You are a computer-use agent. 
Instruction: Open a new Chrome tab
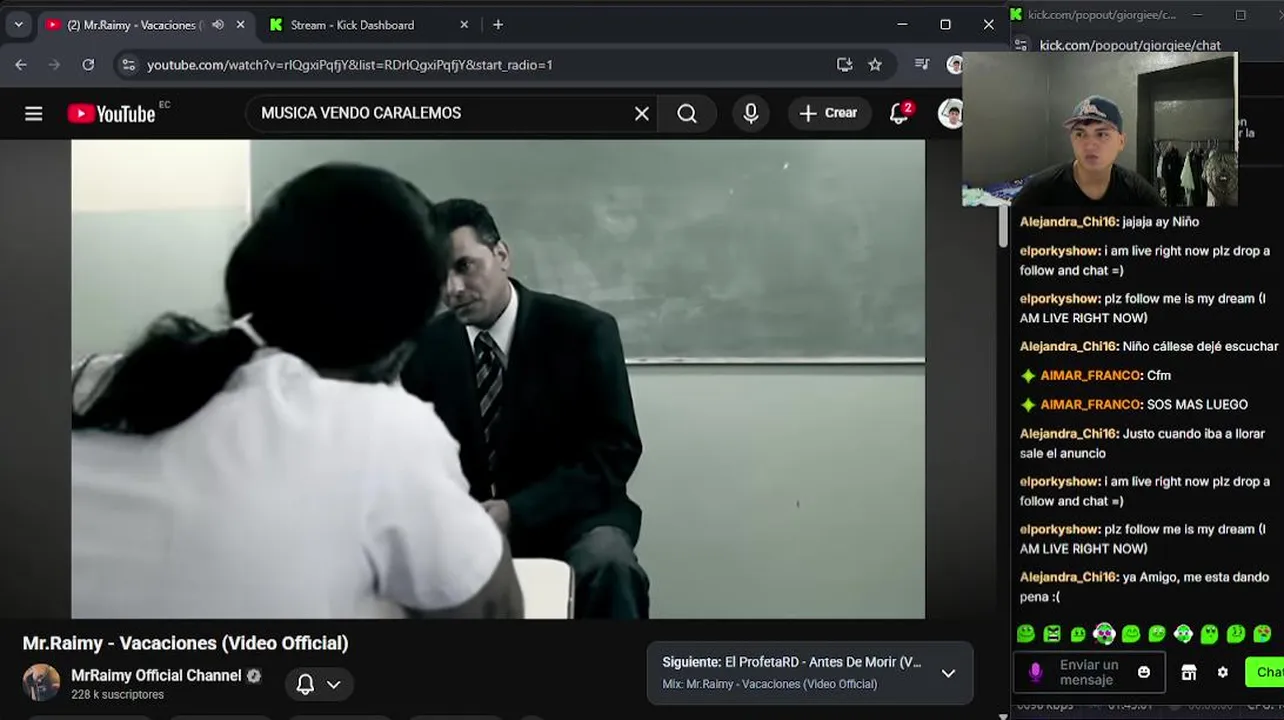498,25
